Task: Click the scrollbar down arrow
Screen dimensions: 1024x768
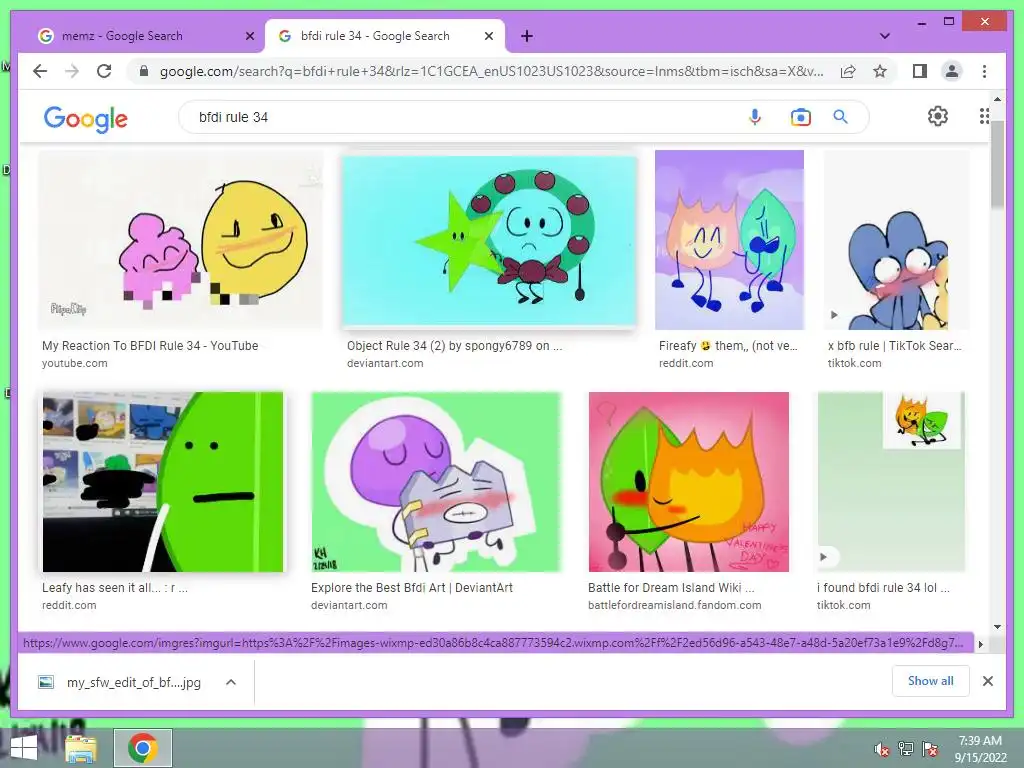Action: click(x=997, y=626)
